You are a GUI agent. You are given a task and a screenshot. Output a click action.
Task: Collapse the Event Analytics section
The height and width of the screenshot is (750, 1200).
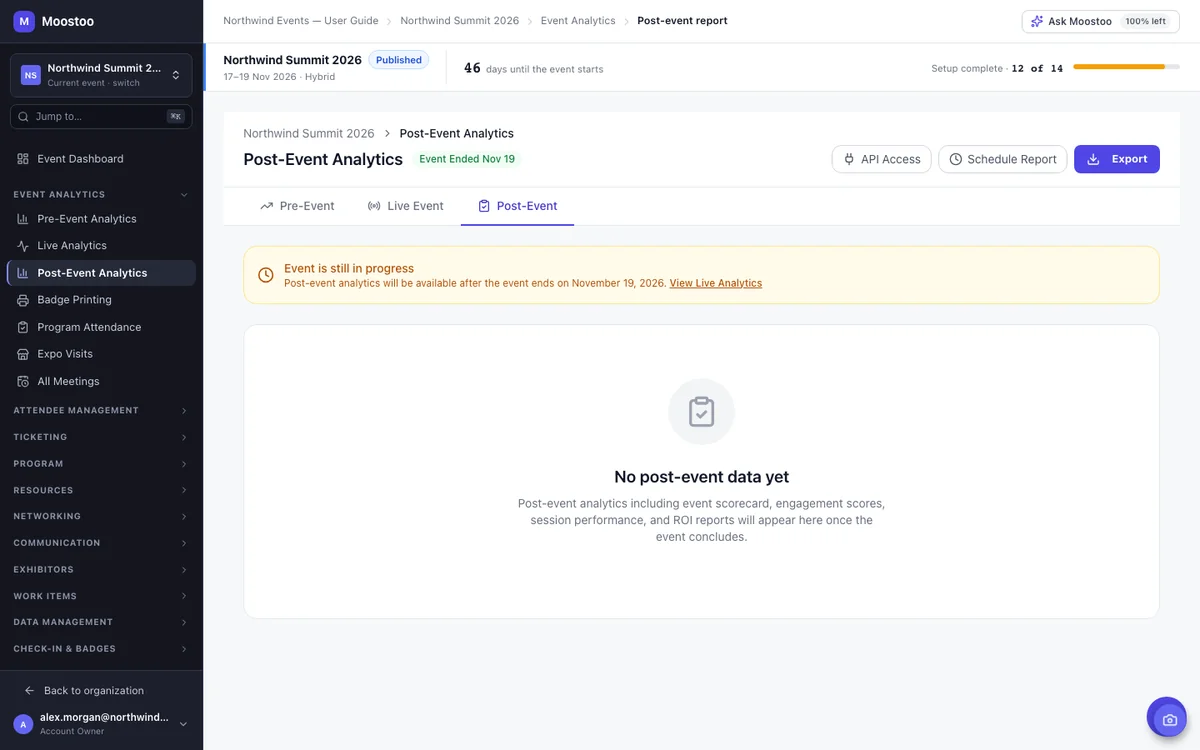[x=101, y=195]
